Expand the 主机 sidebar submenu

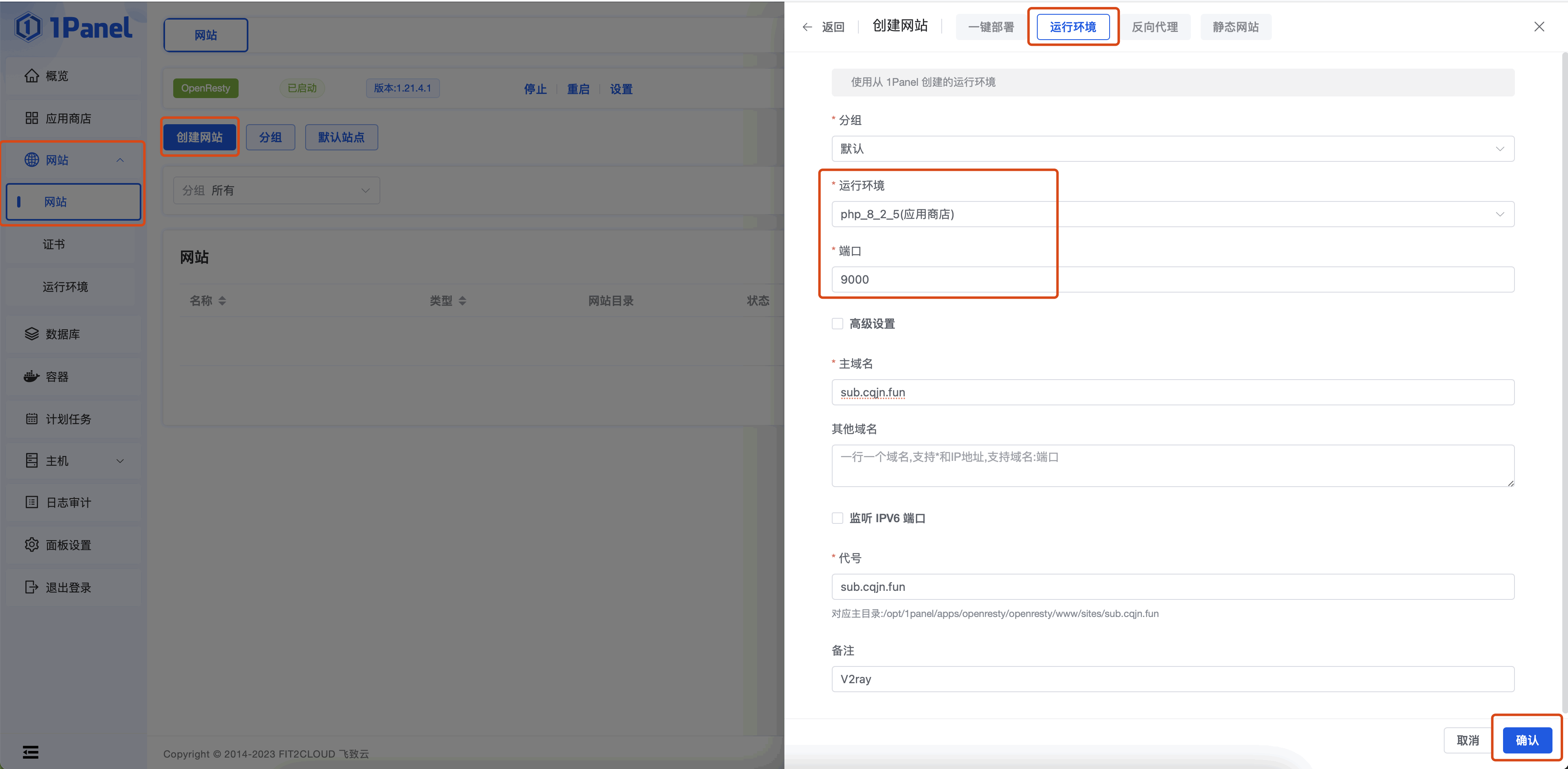coord(120,461)
